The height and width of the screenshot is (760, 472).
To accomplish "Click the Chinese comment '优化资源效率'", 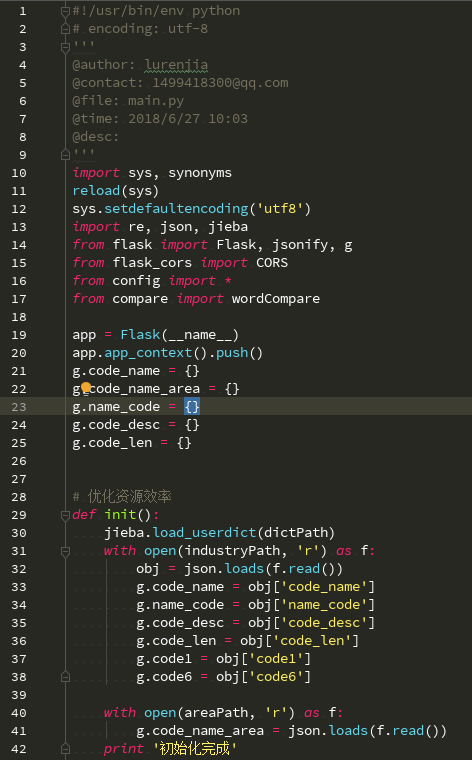I will [x=130, y=497].
